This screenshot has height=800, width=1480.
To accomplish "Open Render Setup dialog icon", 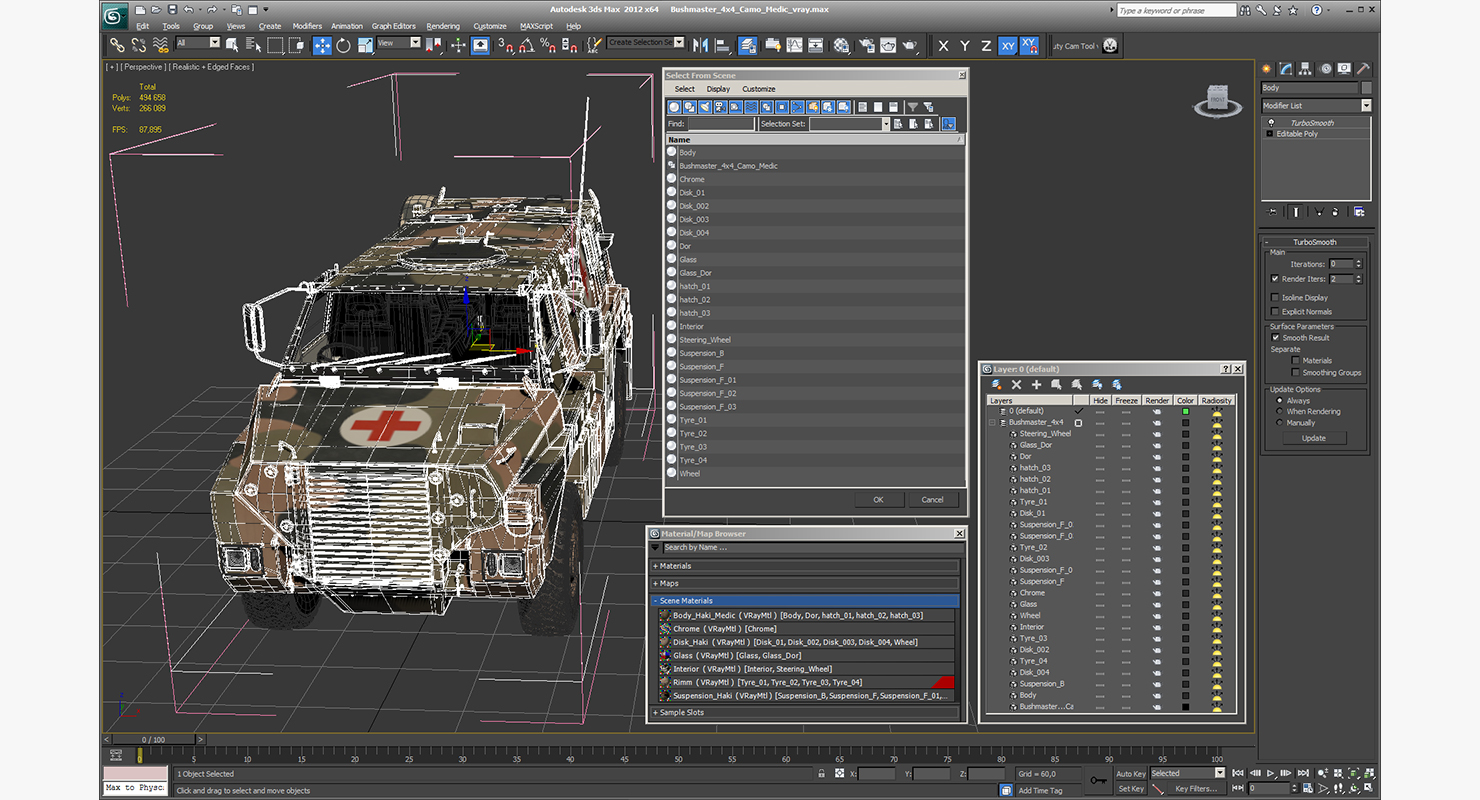I will coord(865,45).
